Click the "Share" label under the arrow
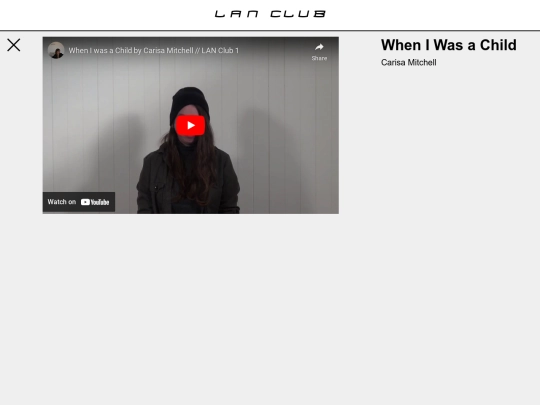The width and height of the screenshot is (540, 405). 319,58
